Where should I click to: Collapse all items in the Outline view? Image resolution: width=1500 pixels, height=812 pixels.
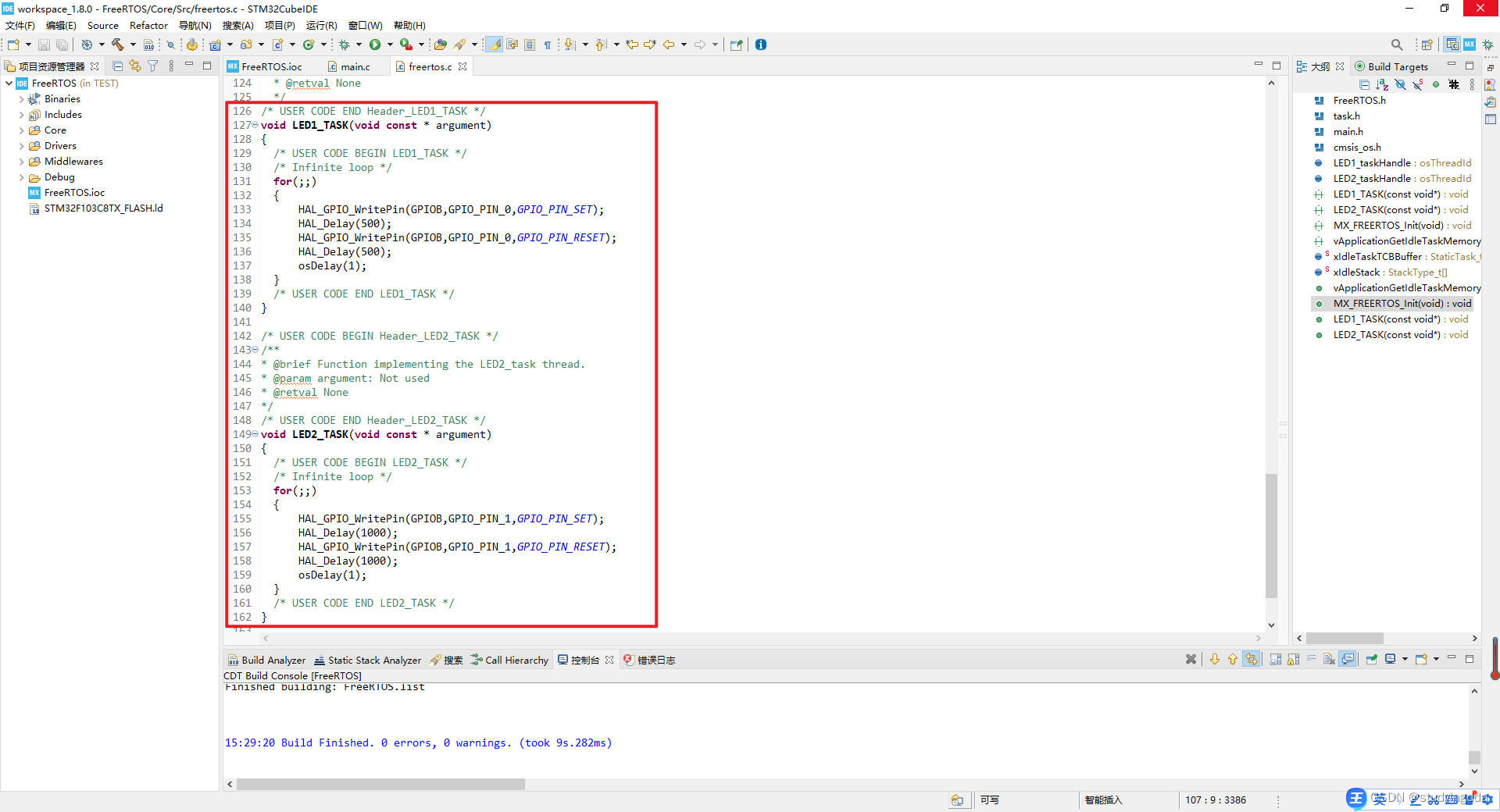coord(1365,84)
